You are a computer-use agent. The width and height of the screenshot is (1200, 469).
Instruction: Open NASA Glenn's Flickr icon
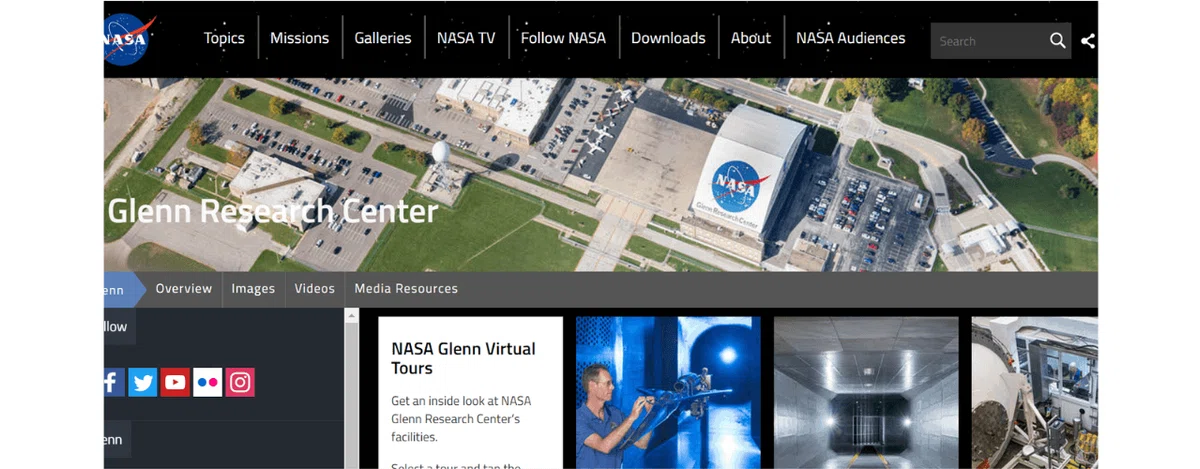pos(207,382)
